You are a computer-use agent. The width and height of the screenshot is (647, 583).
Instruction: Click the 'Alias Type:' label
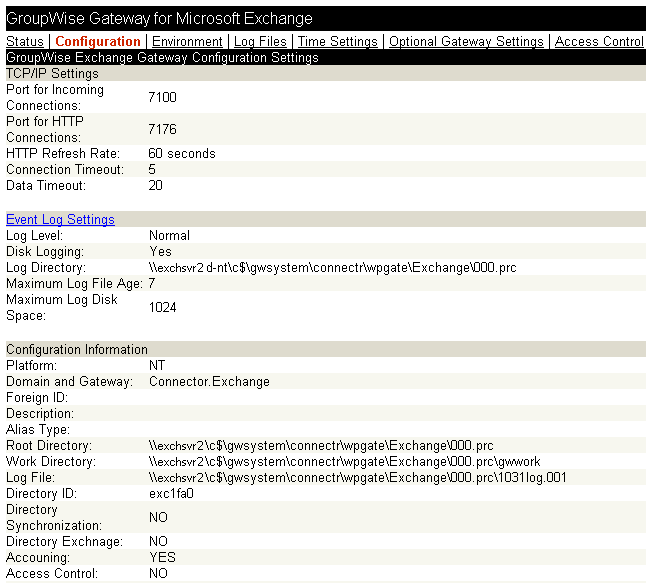pos(38,430)
